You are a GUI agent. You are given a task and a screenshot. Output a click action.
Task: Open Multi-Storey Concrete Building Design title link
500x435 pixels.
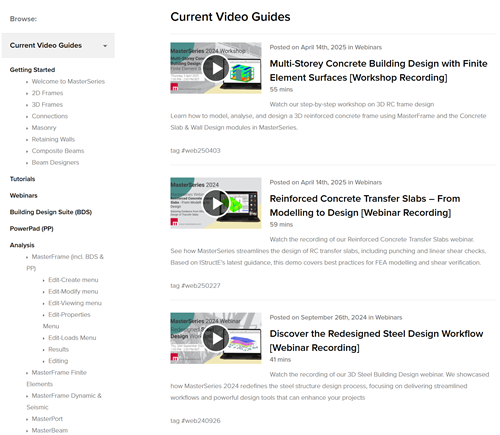point(378,70)
